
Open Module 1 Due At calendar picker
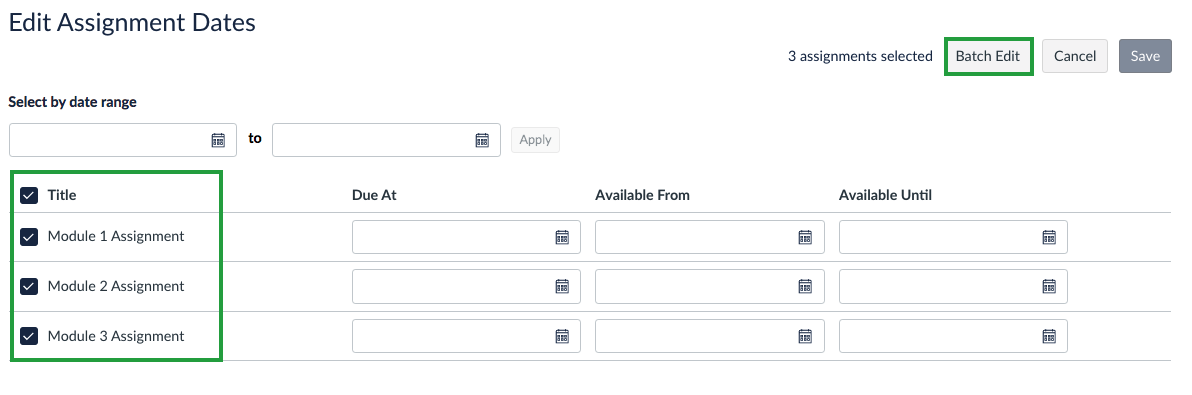(x=562, y=237)
